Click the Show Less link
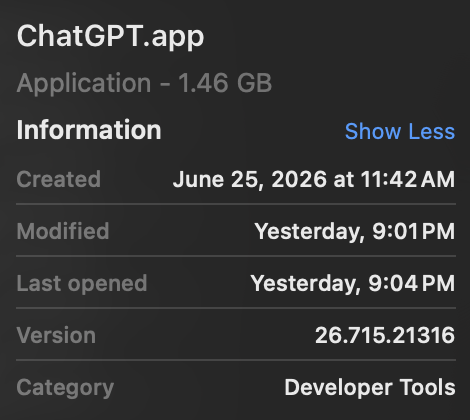 (x=400, y=131)
